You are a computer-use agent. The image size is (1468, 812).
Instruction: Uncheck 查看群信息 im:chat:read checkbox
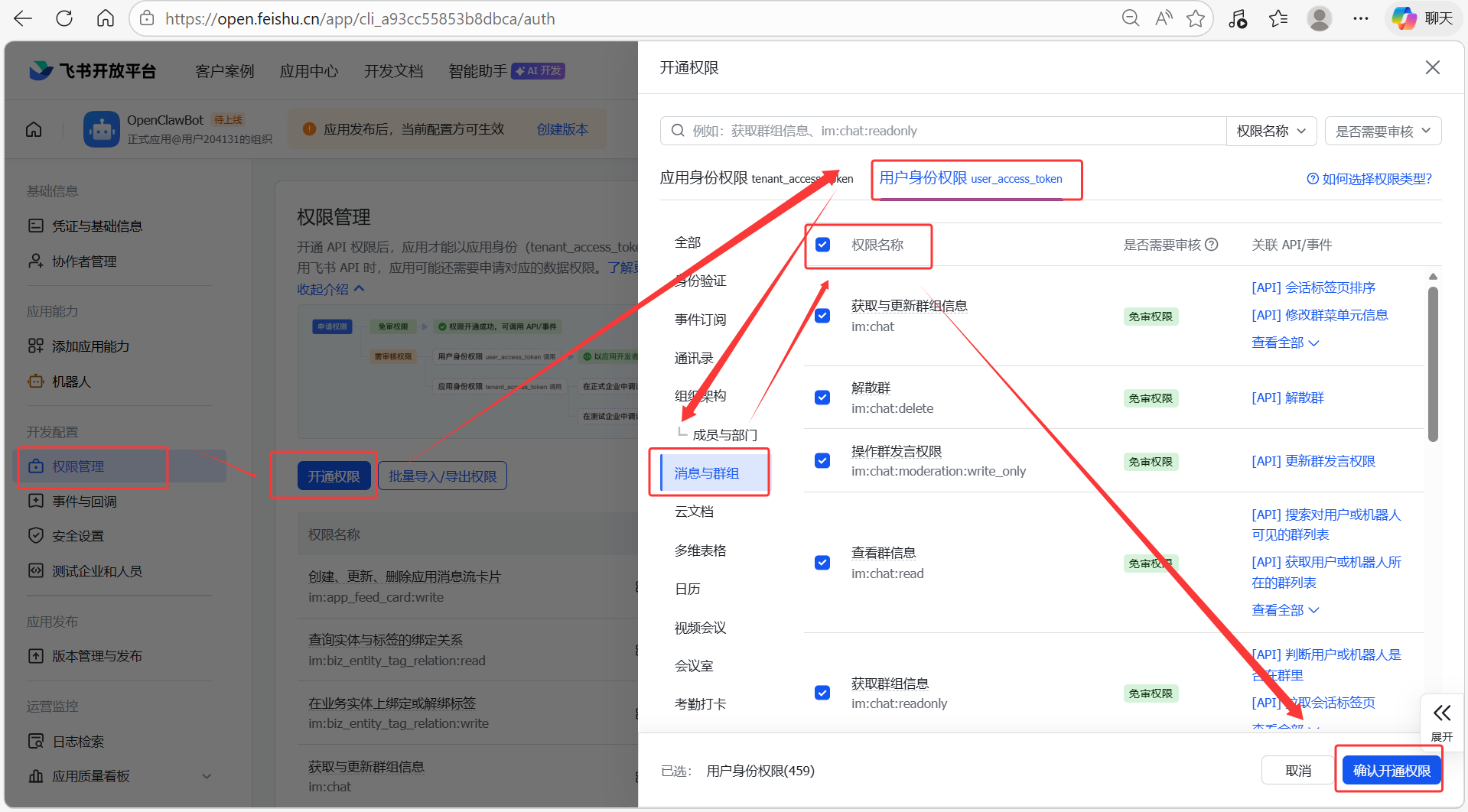(x=822, y=563)
